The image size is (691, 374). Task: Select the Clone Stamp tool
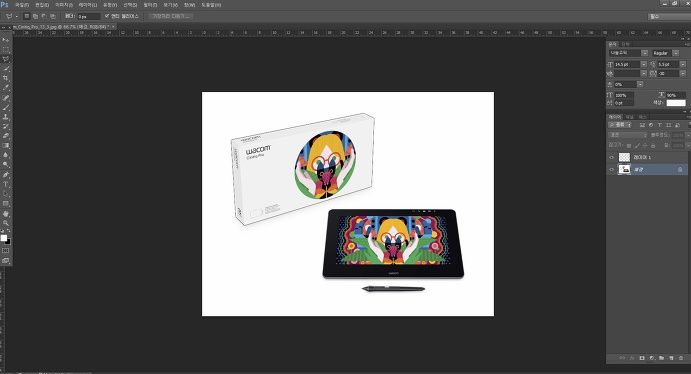(6, 117)
